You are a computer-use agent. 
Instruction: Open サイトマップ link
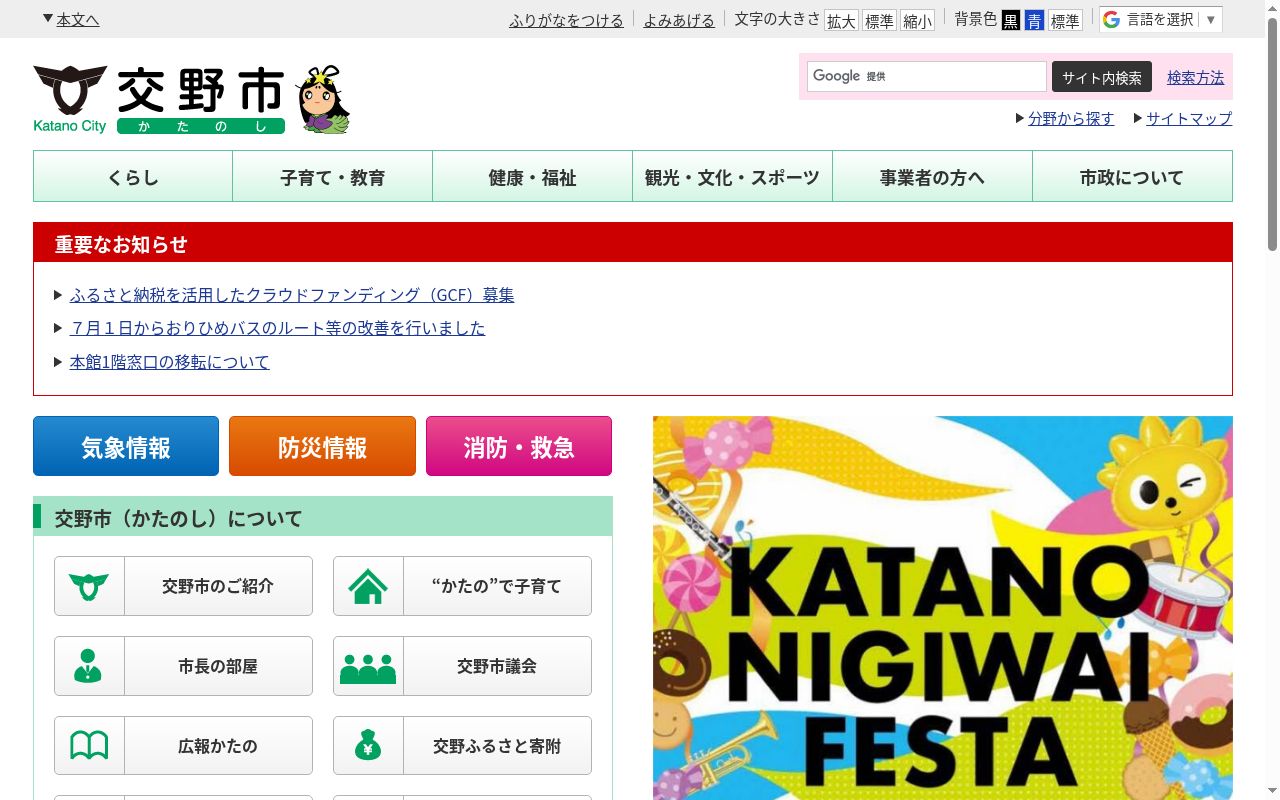pyautogui.click(x=1189, y=118)
